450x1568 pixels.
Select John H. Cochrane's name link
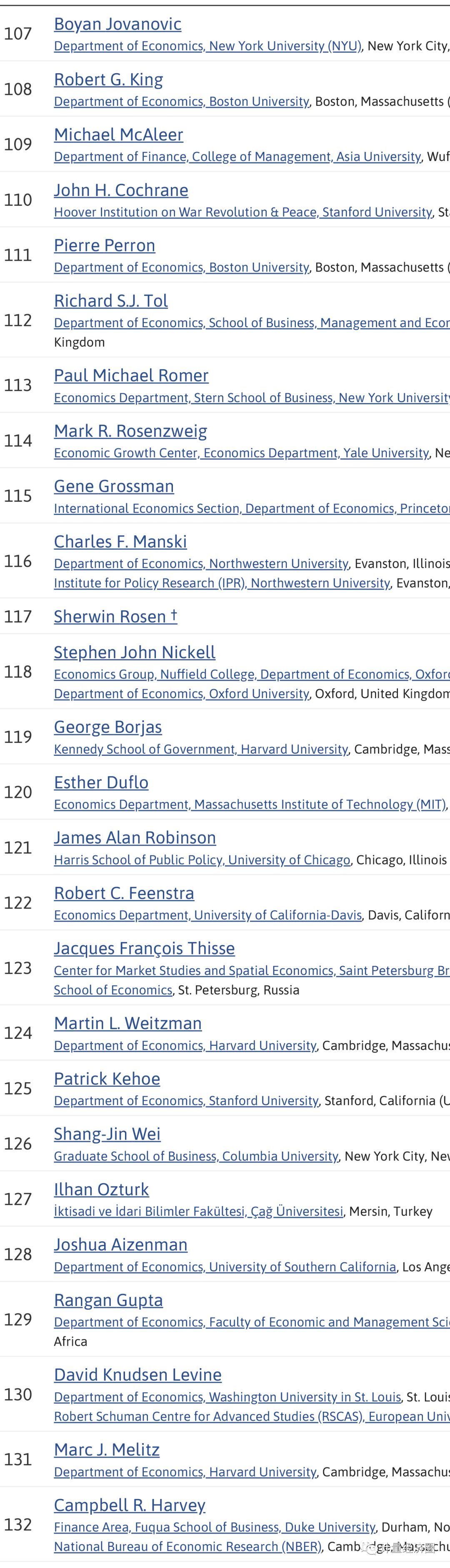(x=120, y=190)
